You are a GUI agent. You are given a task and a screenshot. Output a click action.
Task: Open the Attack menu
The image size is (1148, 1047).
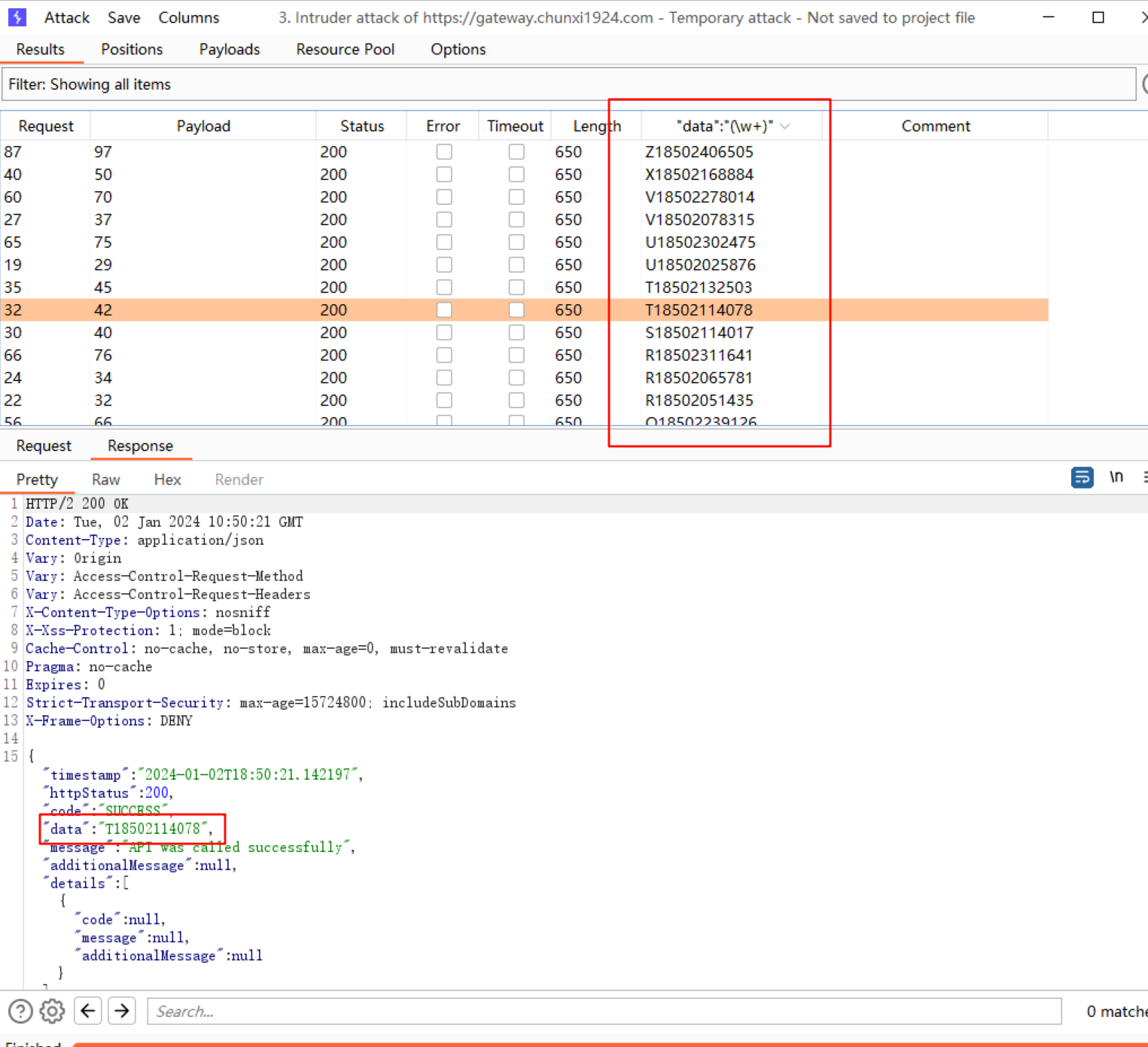(x=66, y=17)
